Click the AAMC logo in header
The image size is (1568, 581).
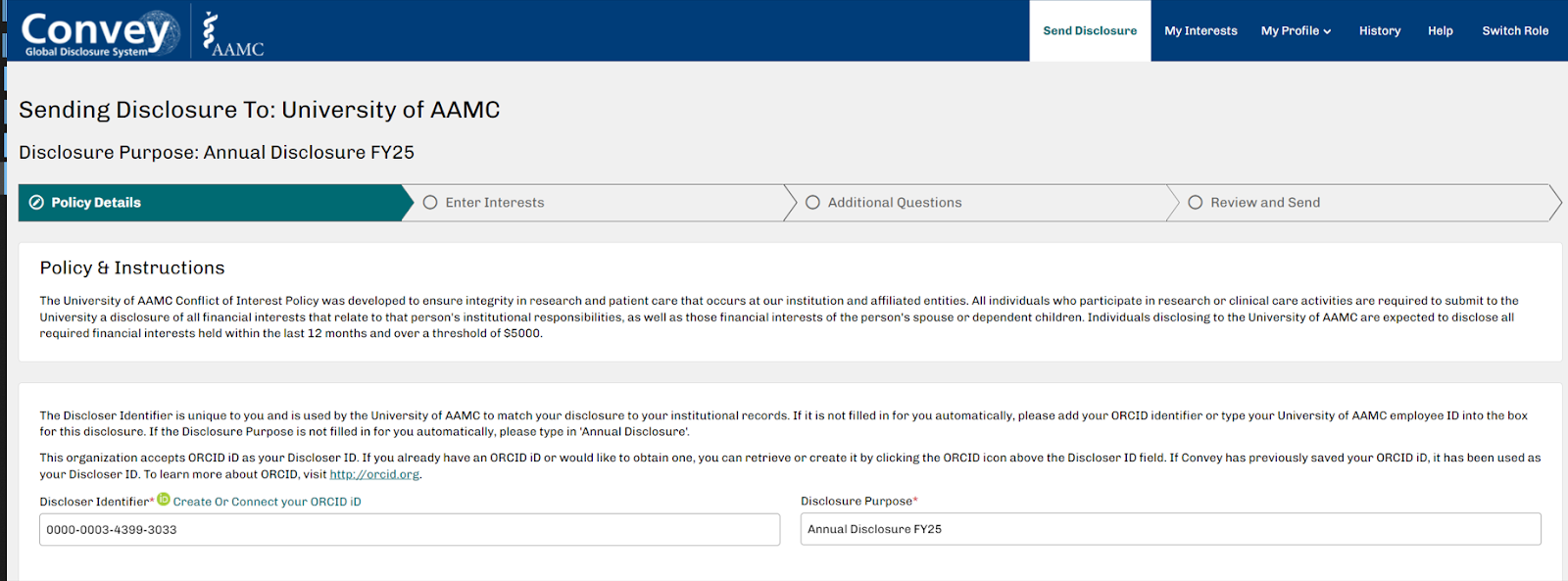[x=233, y=34]
